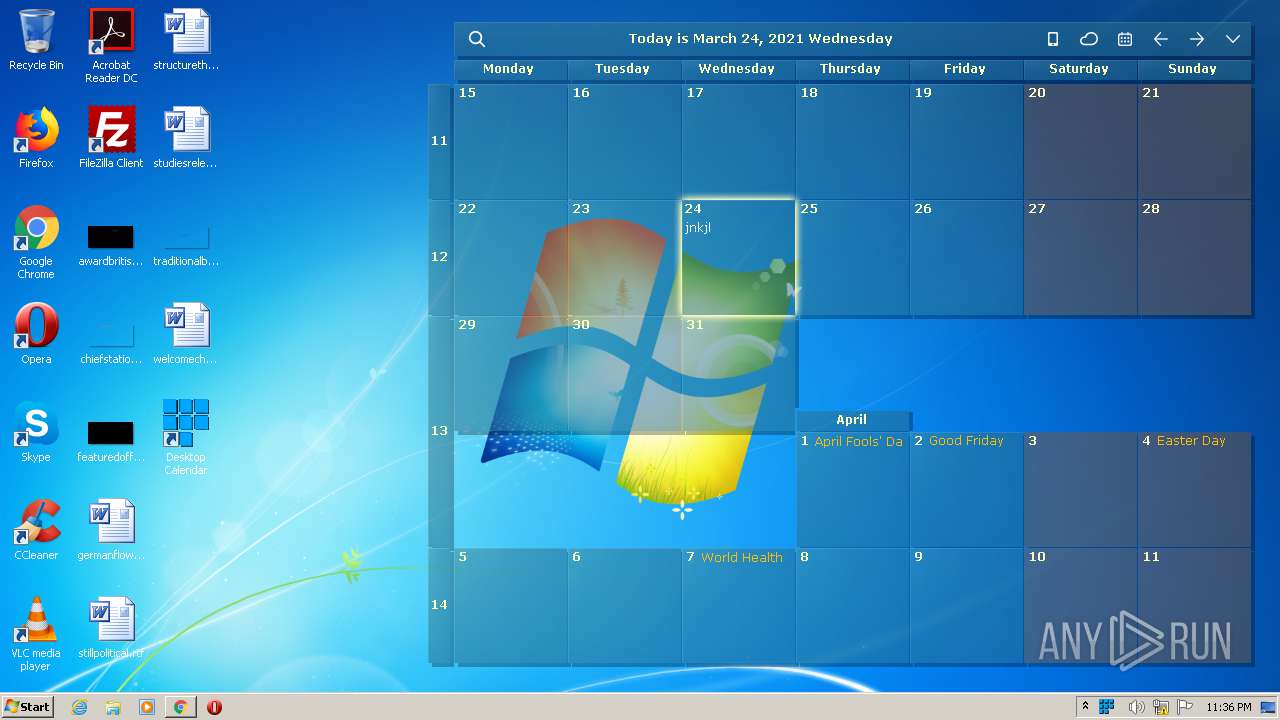Screen dimensions: 1280x720
Task: Open Windows Media Player taskbar icon
Action: click(x=147, y=707)
